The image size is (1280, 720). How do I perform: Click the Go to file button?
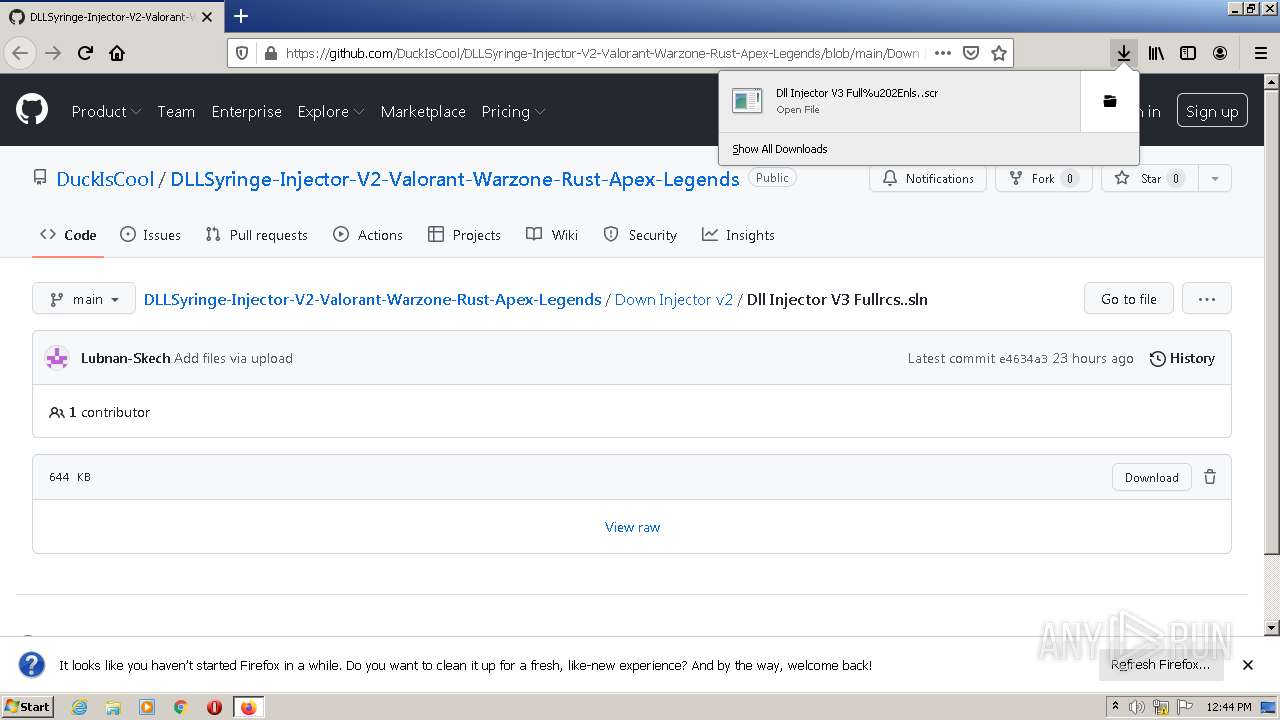tap(1129, 299)
